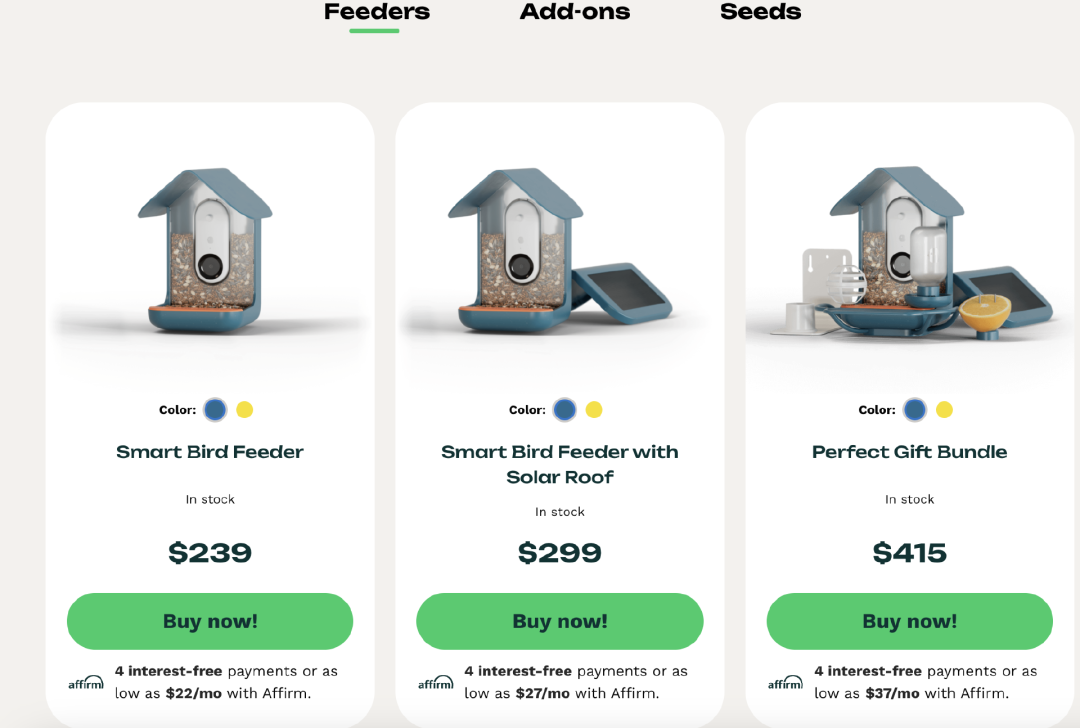Choose blue color for Smart Bird Feeder
The width and height of the screenshot is (1080, 728).
[215, 410]
